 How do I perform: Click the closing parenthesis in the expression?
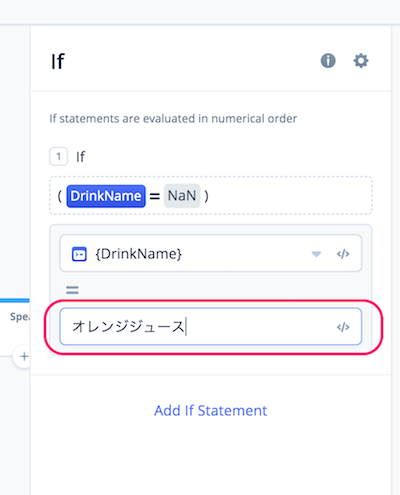coord(206,196)
